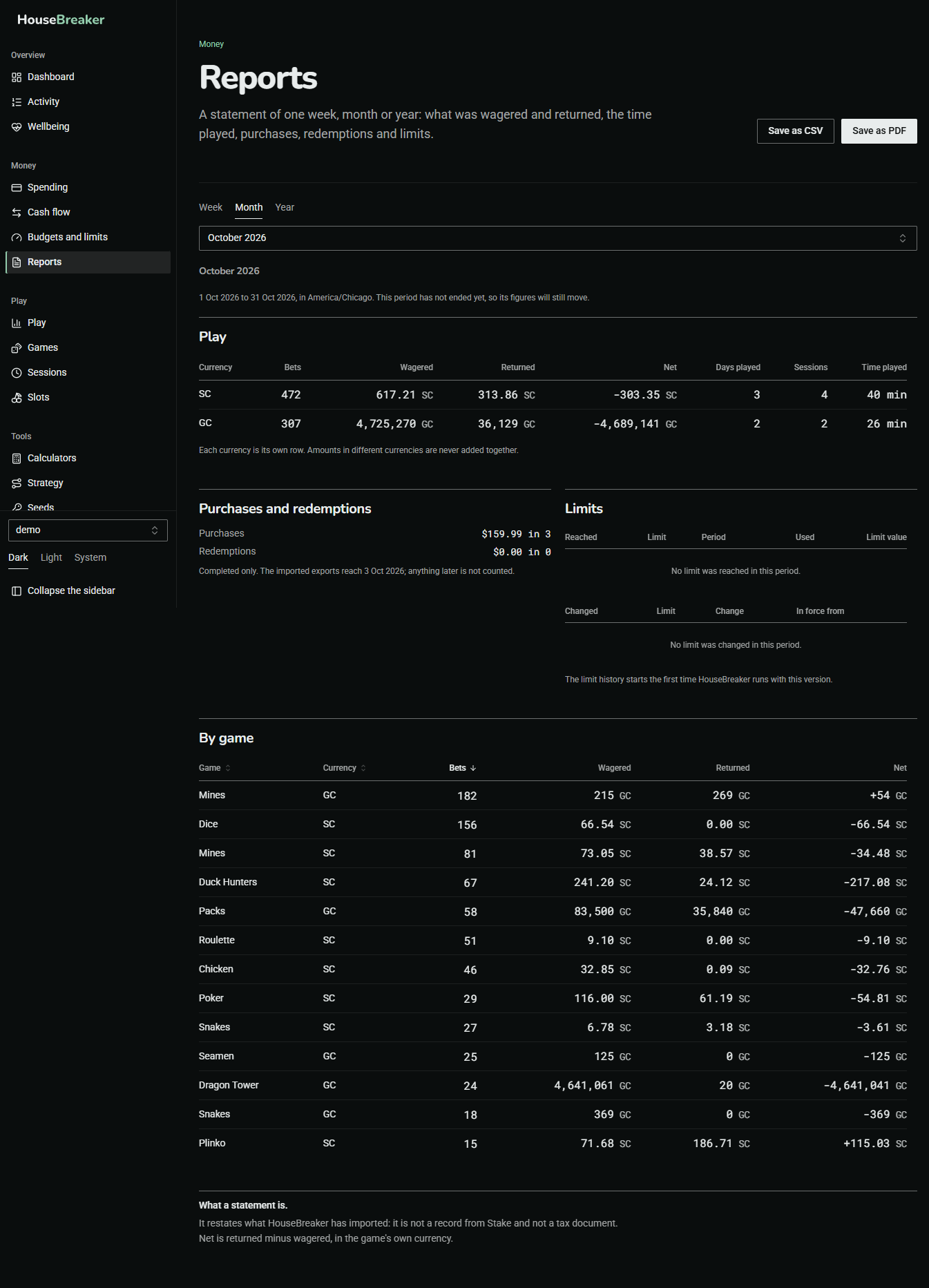Click the Strategy icon in sidebar
929x1288 pixels.
pos(17,483)
